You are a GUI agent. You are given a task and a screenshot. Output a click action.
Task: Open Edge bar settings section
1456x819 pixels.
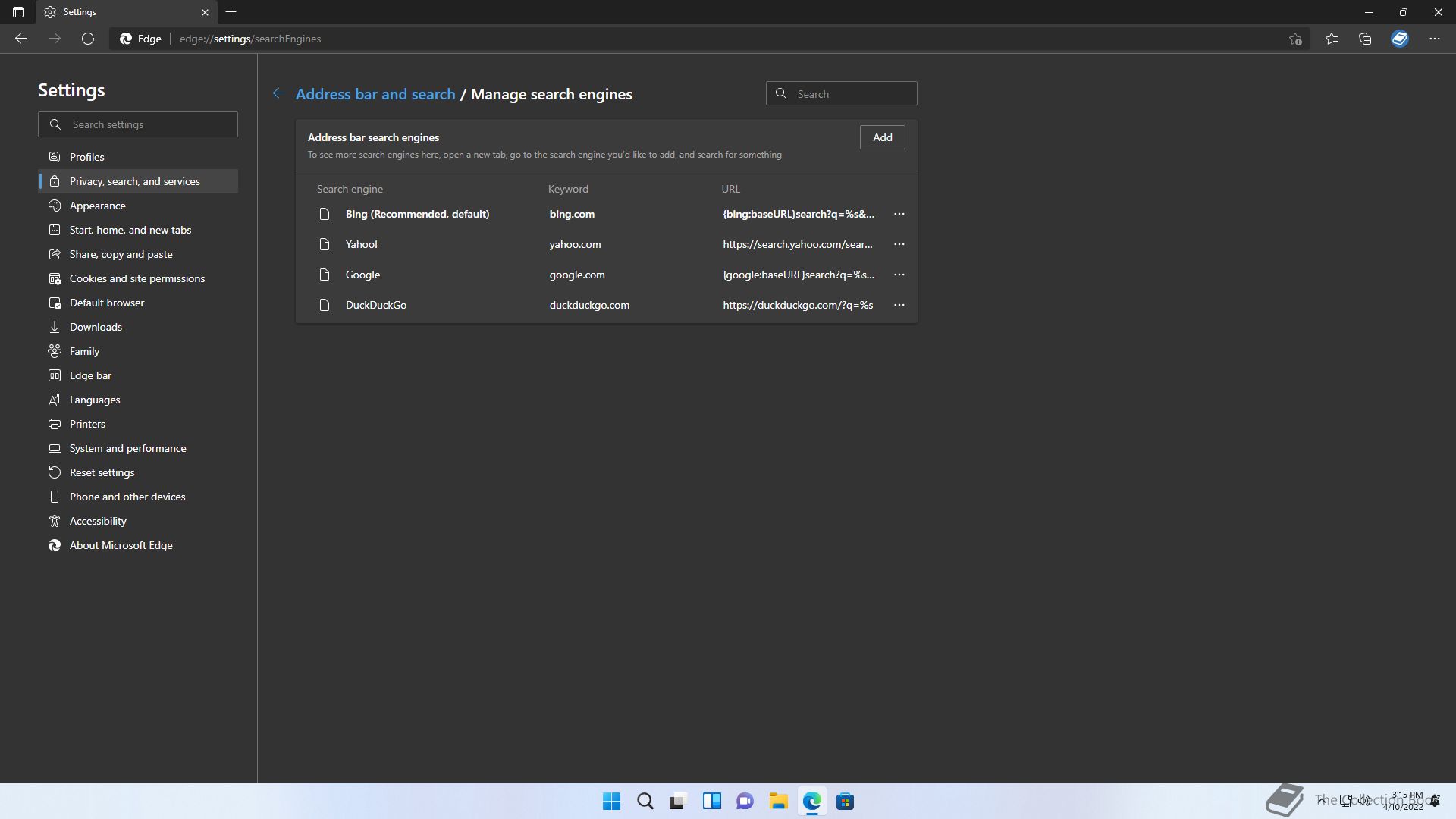pyautogui.click(x=138, y=375)
